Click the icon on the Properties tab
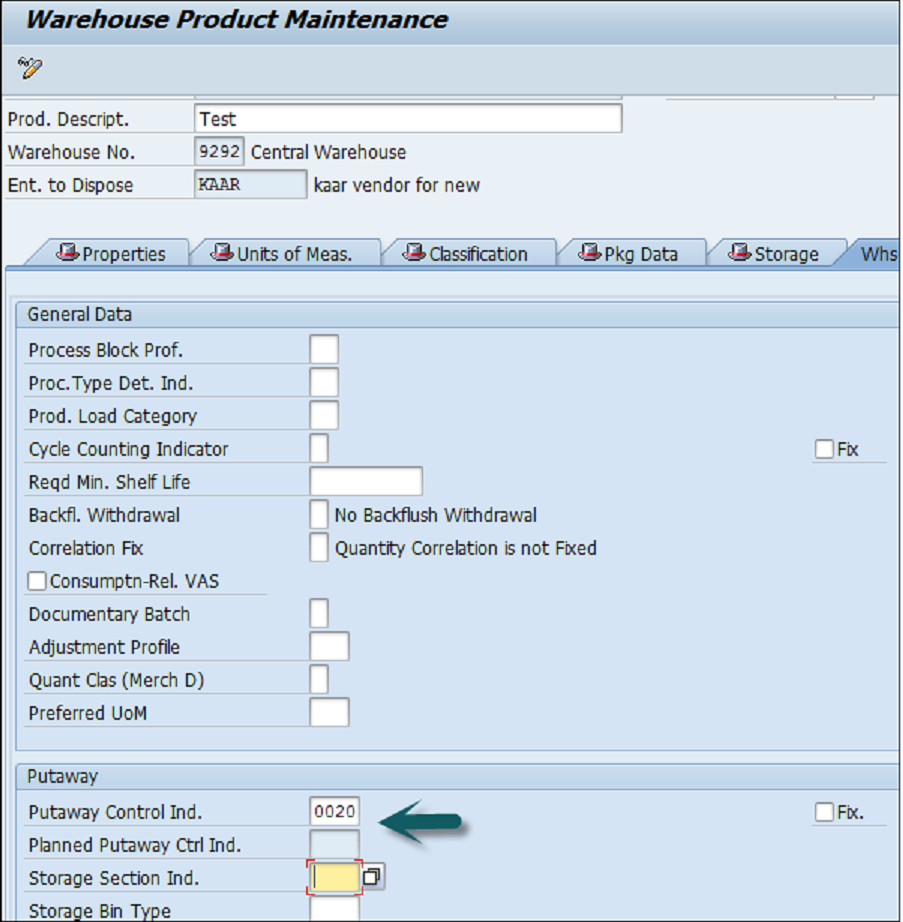The image size is (903, 922). [x=66, y=254]
